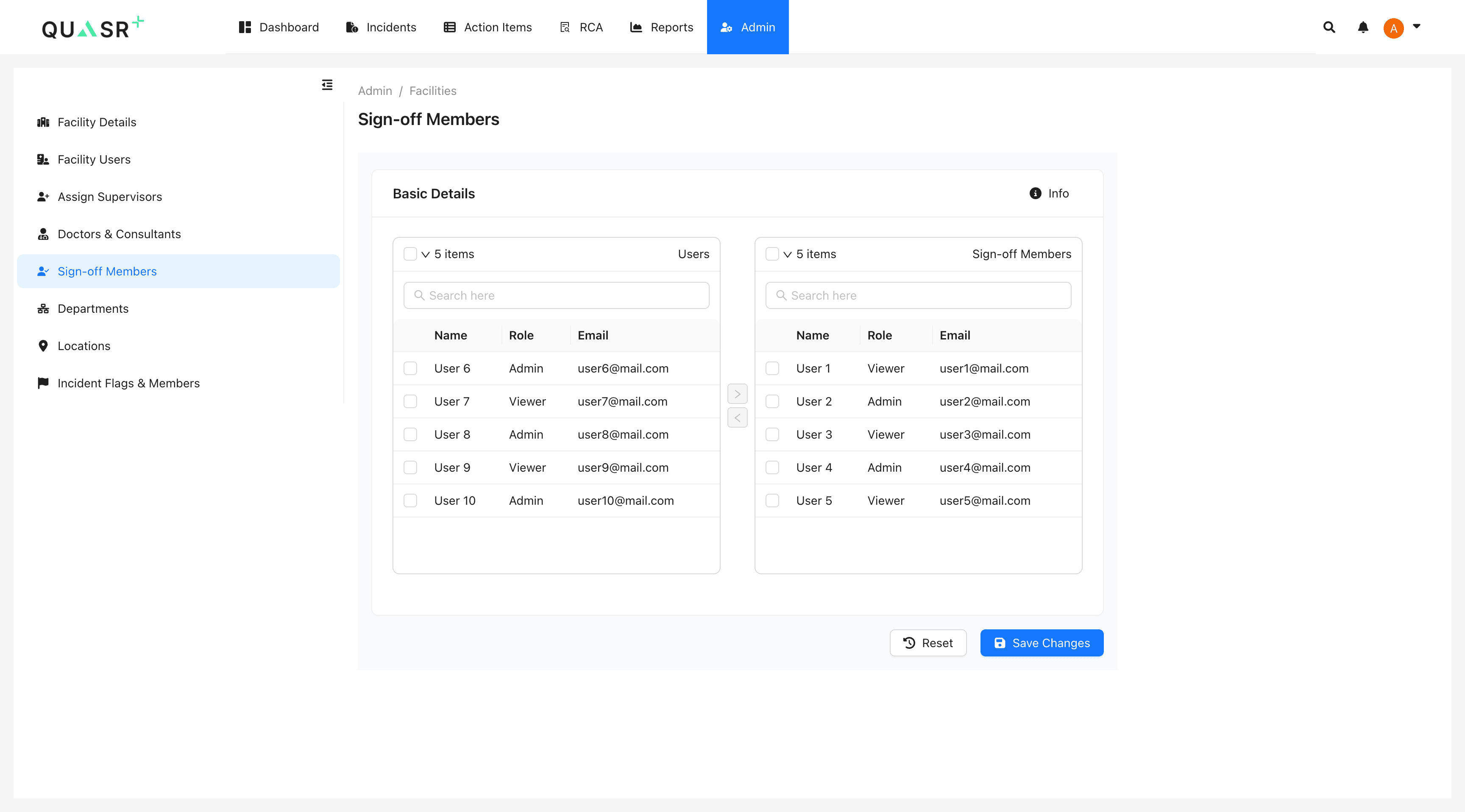
Task: Collapse the sidebar panel
Action: 327,85
